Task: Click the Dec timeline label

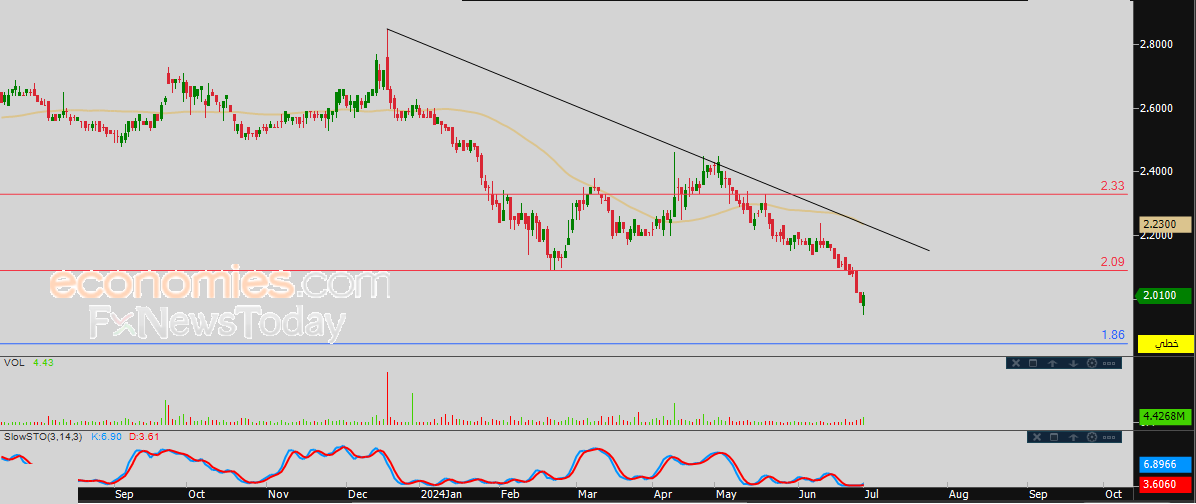Action: pos(356,494)
